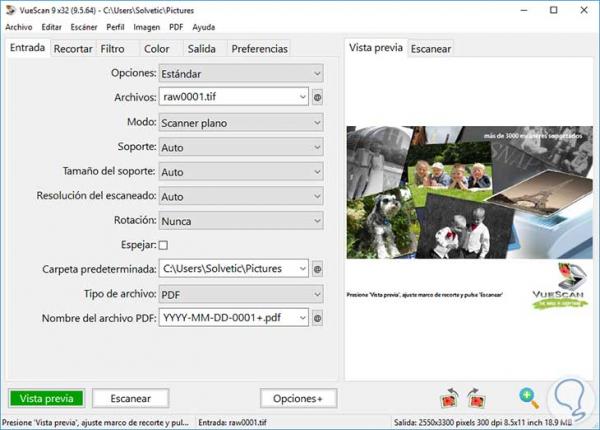Open the Modo dropdown Scanner plano
This screenshot has height=430, width=600.
(241, 123)
